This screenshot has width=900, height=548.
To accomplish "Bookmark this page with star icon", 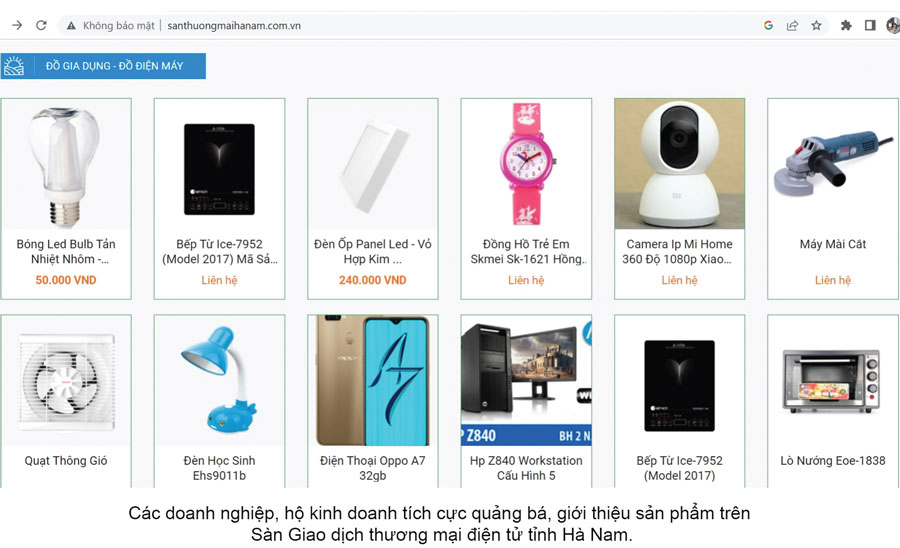I will click(816, 25).
